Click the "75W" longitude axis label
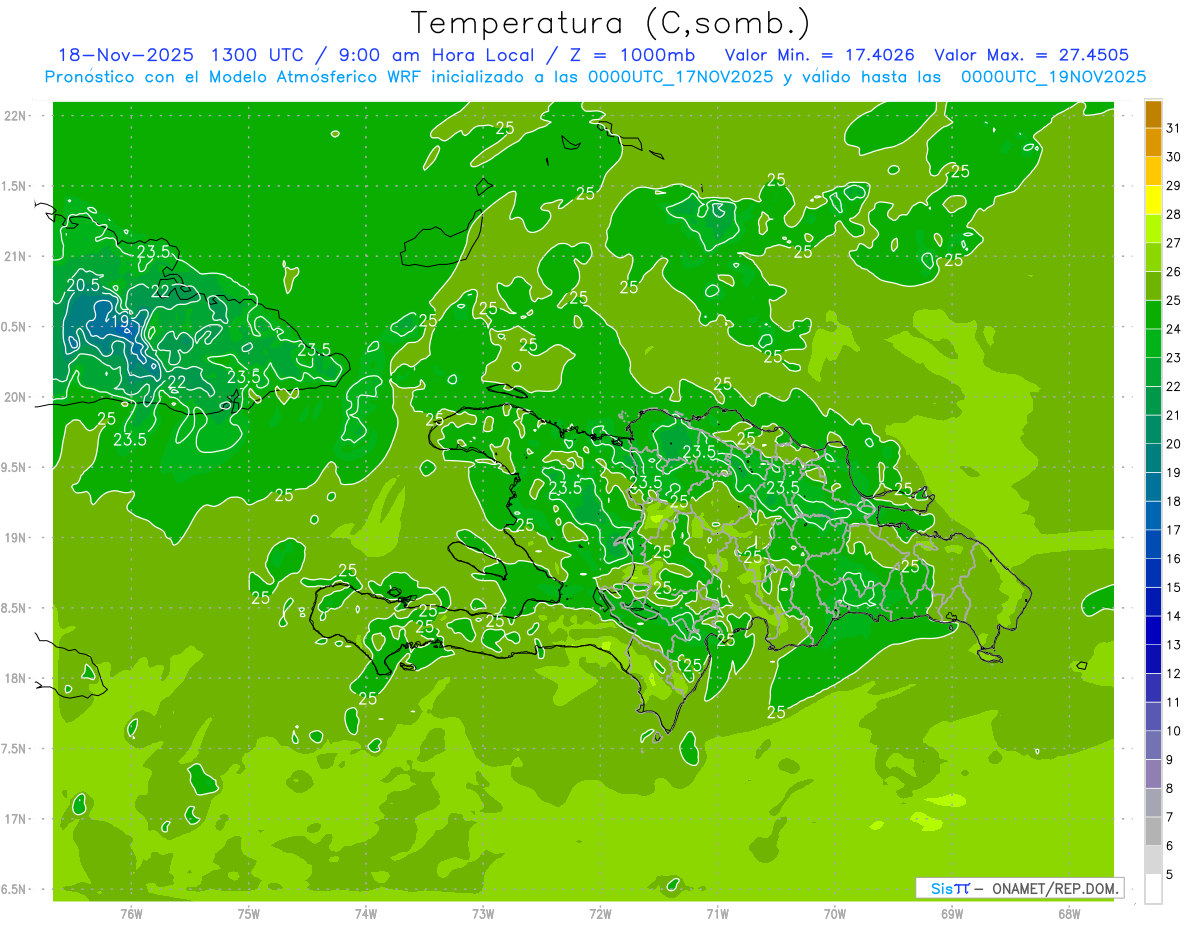The image size is (1200, 927). point(249,913)
